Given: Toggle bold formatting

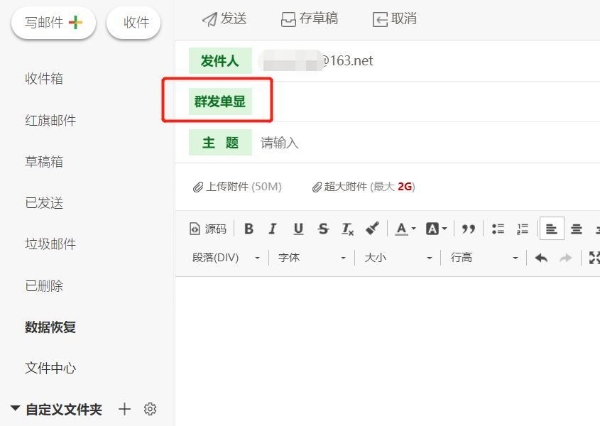Looking at the screenshot, I should tap(249, 229).
